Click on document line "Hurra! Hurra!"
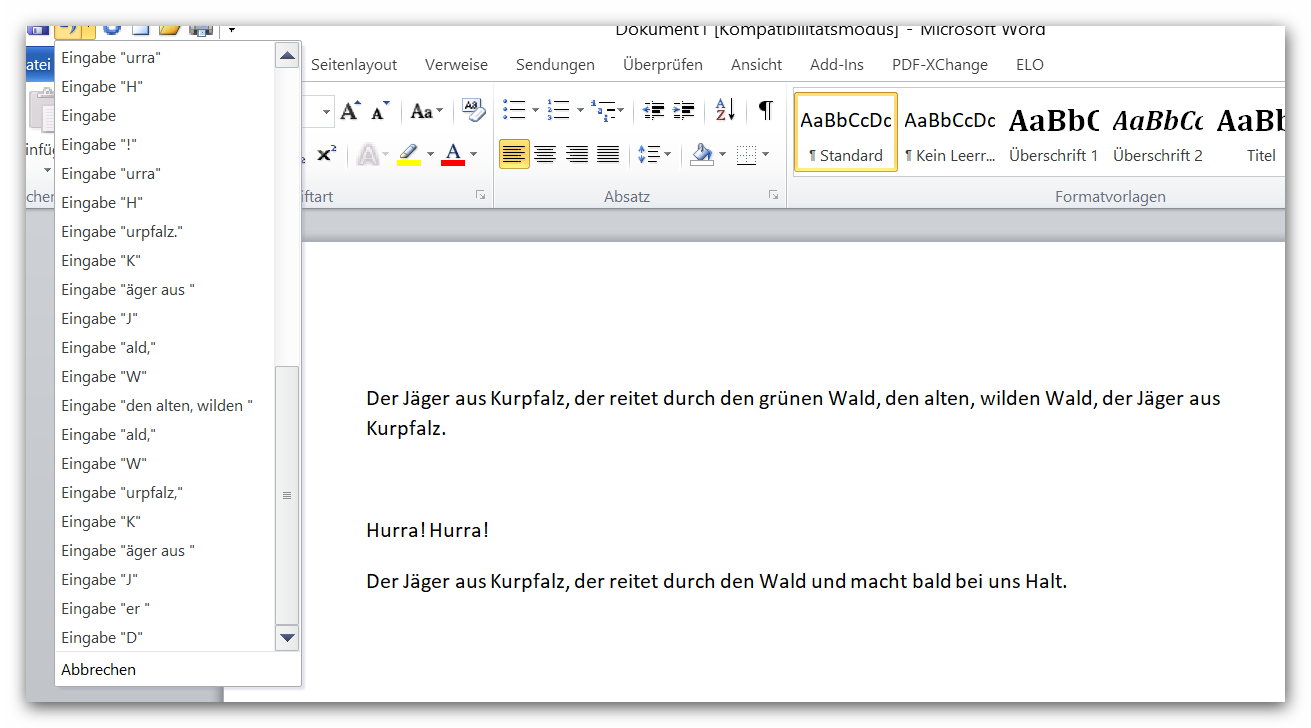The image size is (1311, 728). coord(427,530)
